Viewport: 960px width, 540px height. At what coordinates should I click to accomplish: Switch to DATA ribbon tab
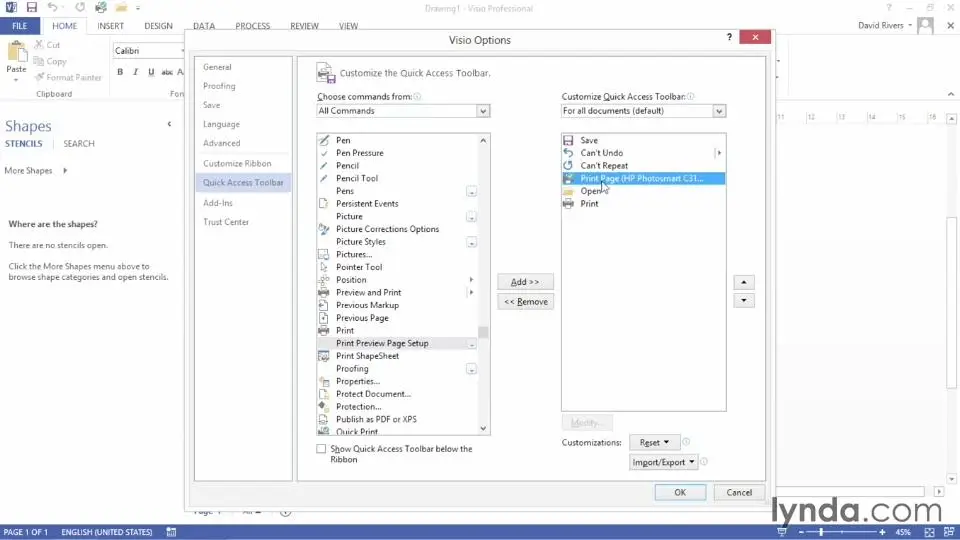coord(204,26)
